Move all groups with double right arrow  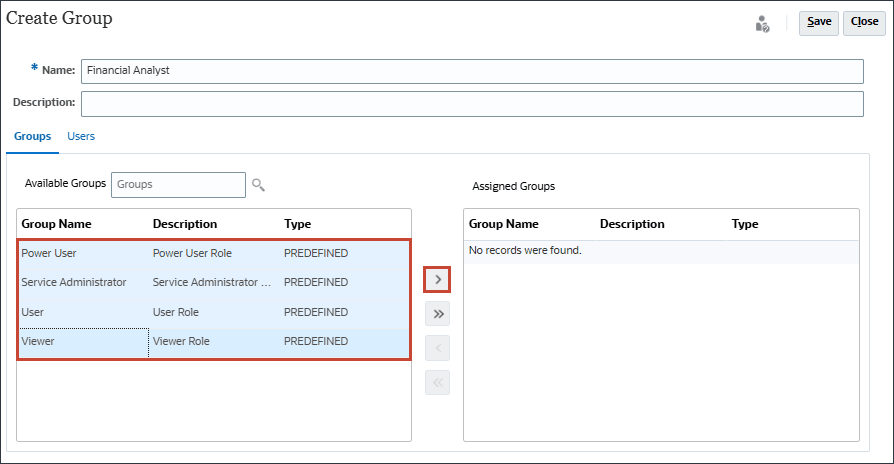[x=437, y=314]
